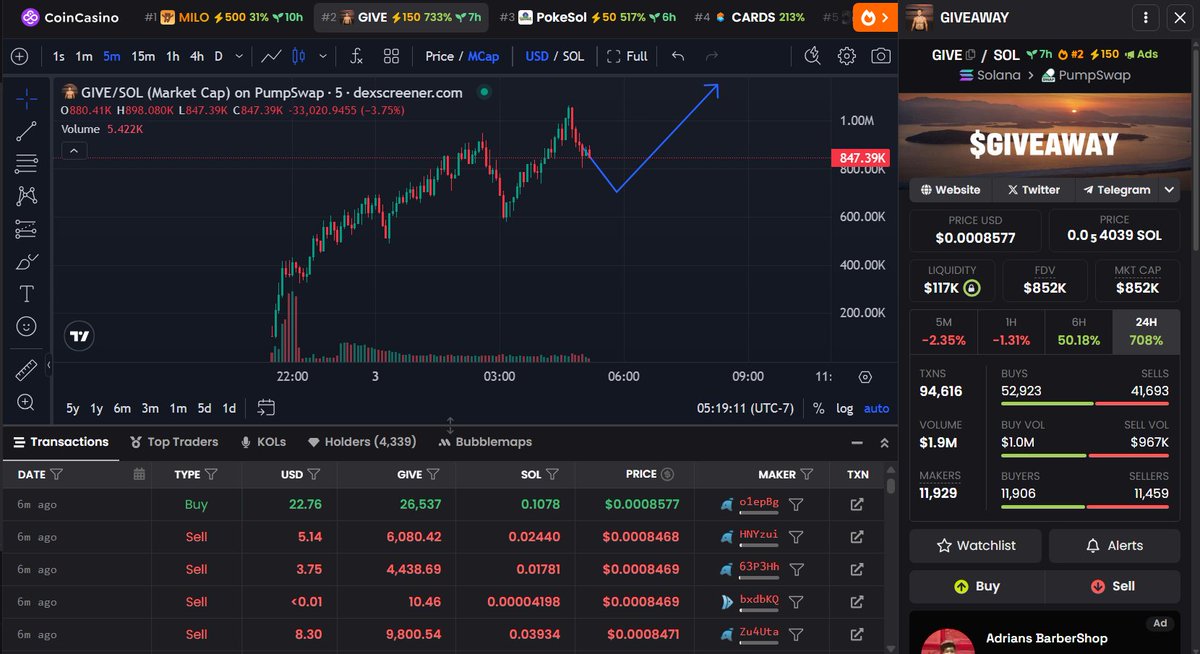The image size is (1200, 654).
Task: Filter by maker HNYzui
Action: (796, 536)
